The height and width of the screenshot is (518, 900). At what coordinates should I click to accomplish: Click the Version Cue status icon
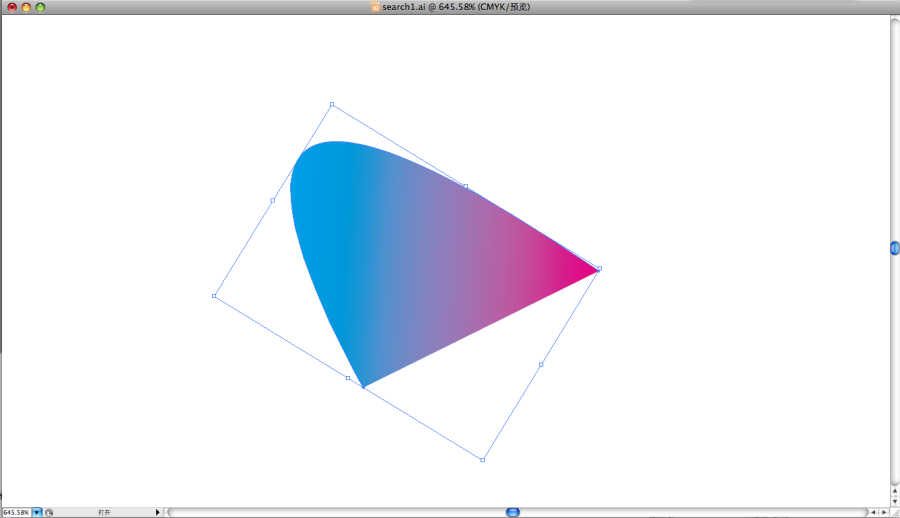(49, 512)
